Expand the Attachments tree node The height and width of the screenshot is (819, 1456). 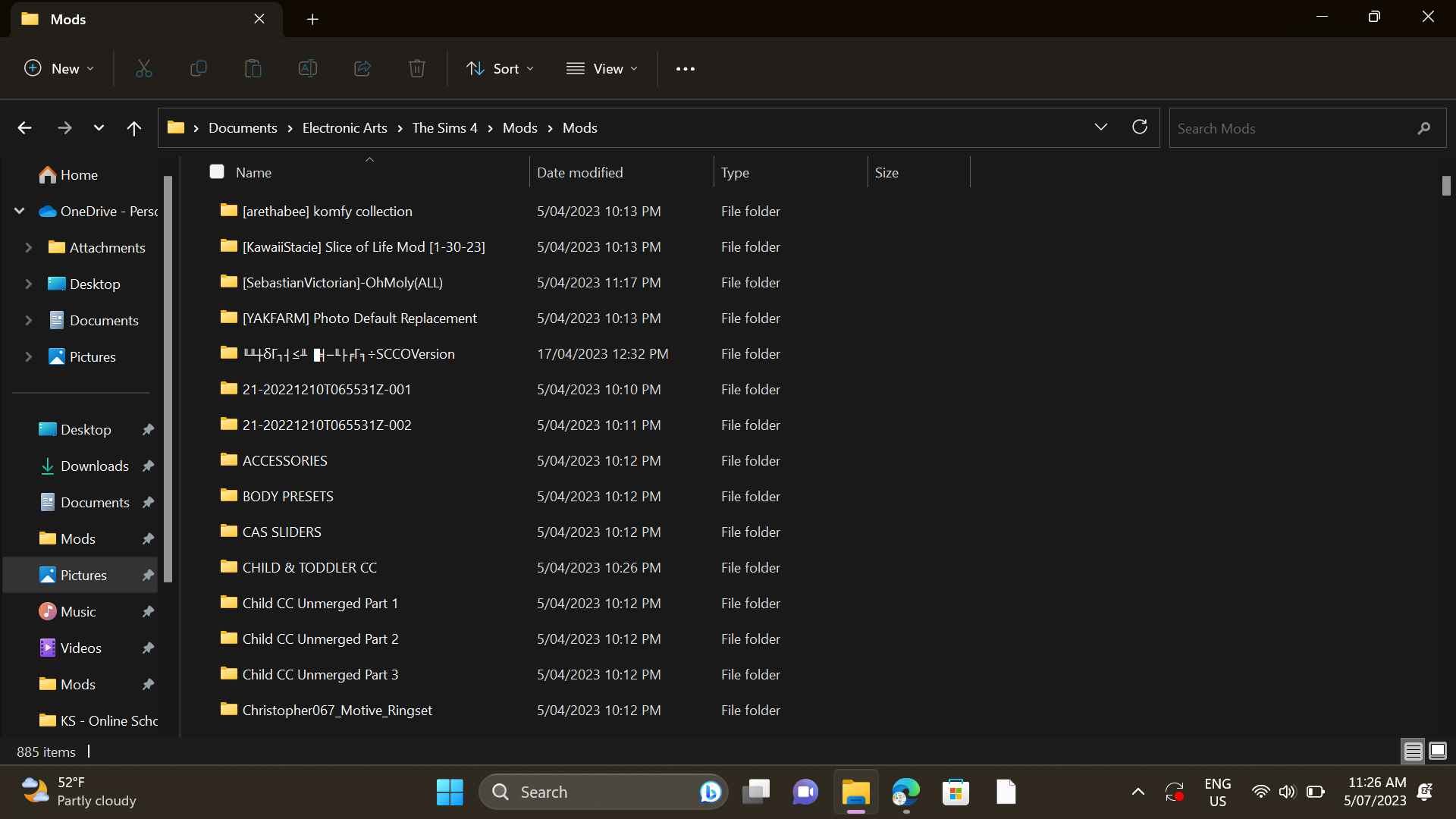[x=29, y=247]
